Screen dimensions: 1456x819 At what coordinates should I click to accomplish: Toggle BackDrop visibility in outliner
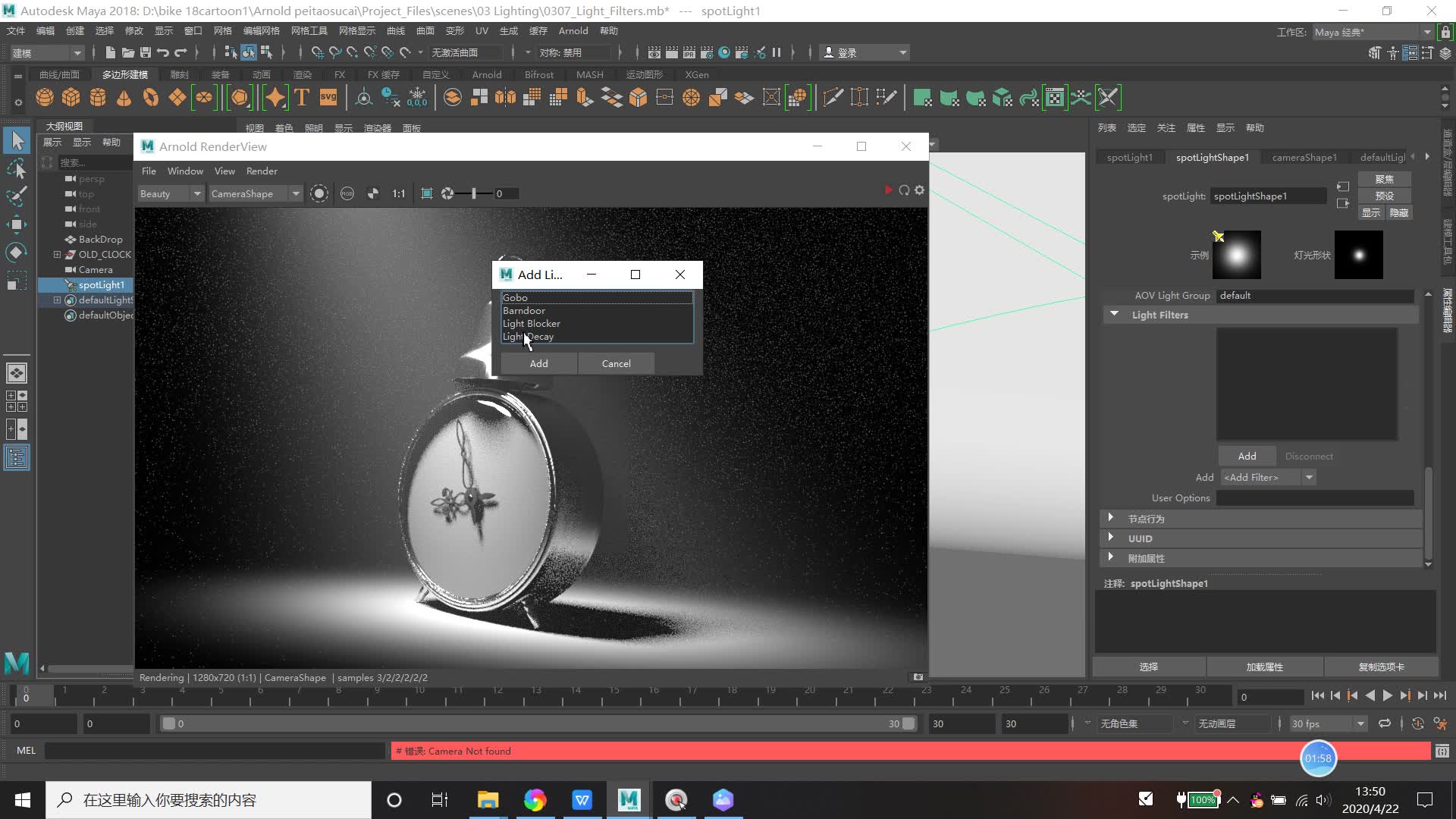70,239
